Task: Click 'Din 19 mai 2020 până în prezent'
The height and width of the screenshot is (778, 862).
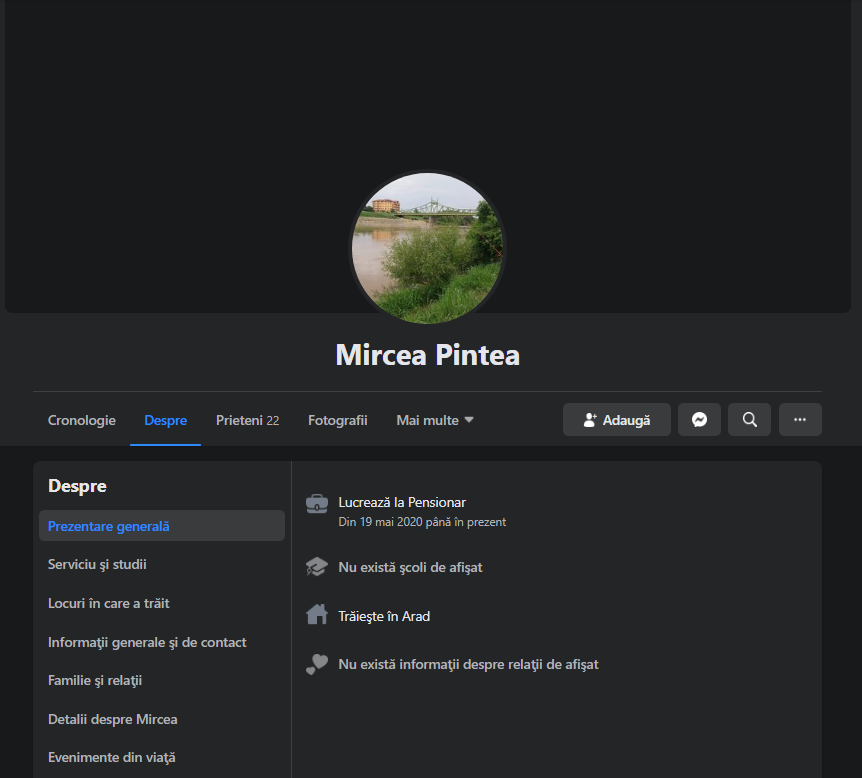Action: click(x=422, y=522)
